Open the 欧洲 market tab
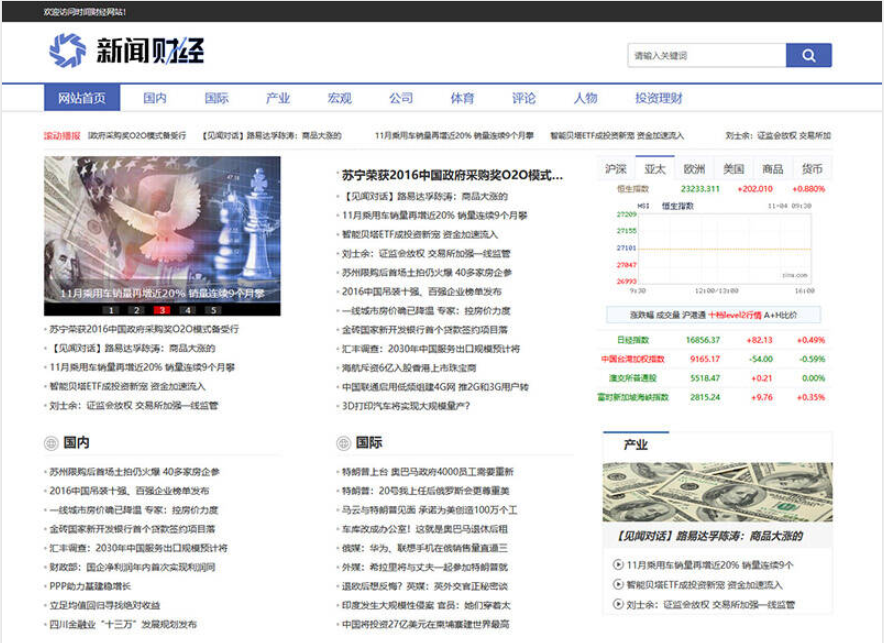 point(694,169)
